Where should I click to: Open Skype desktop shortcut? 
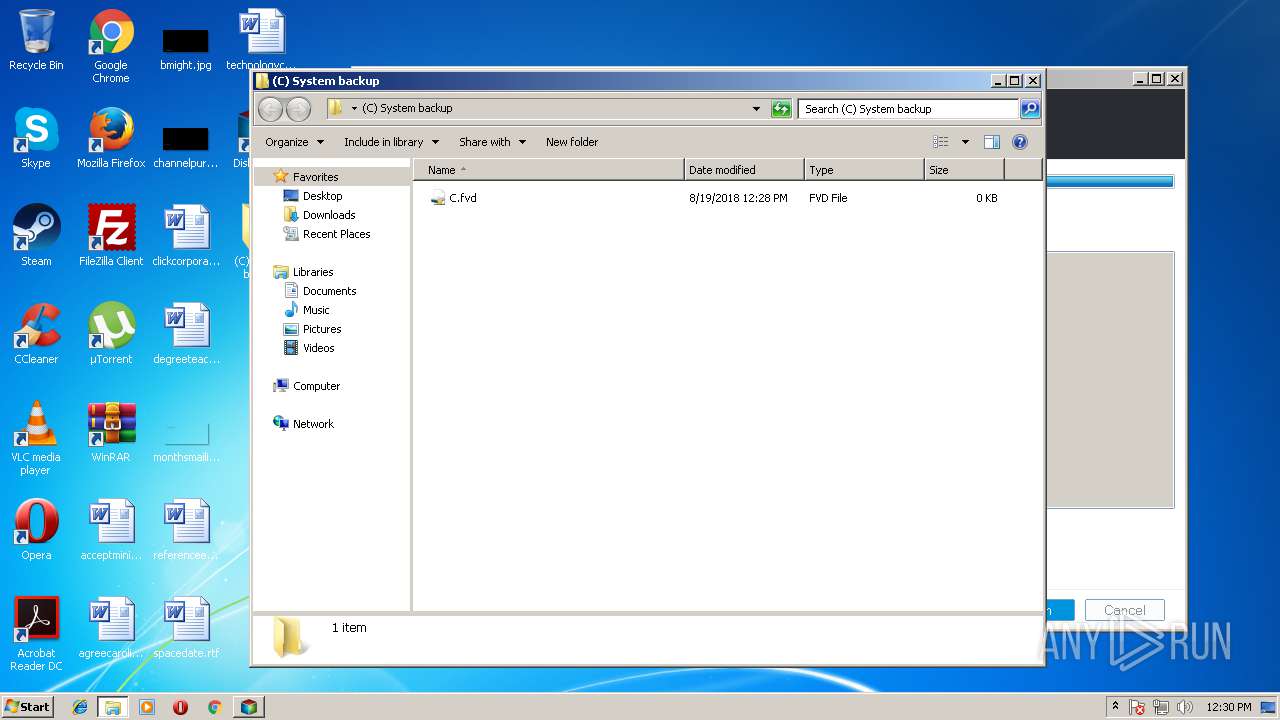tap(36, 138)
